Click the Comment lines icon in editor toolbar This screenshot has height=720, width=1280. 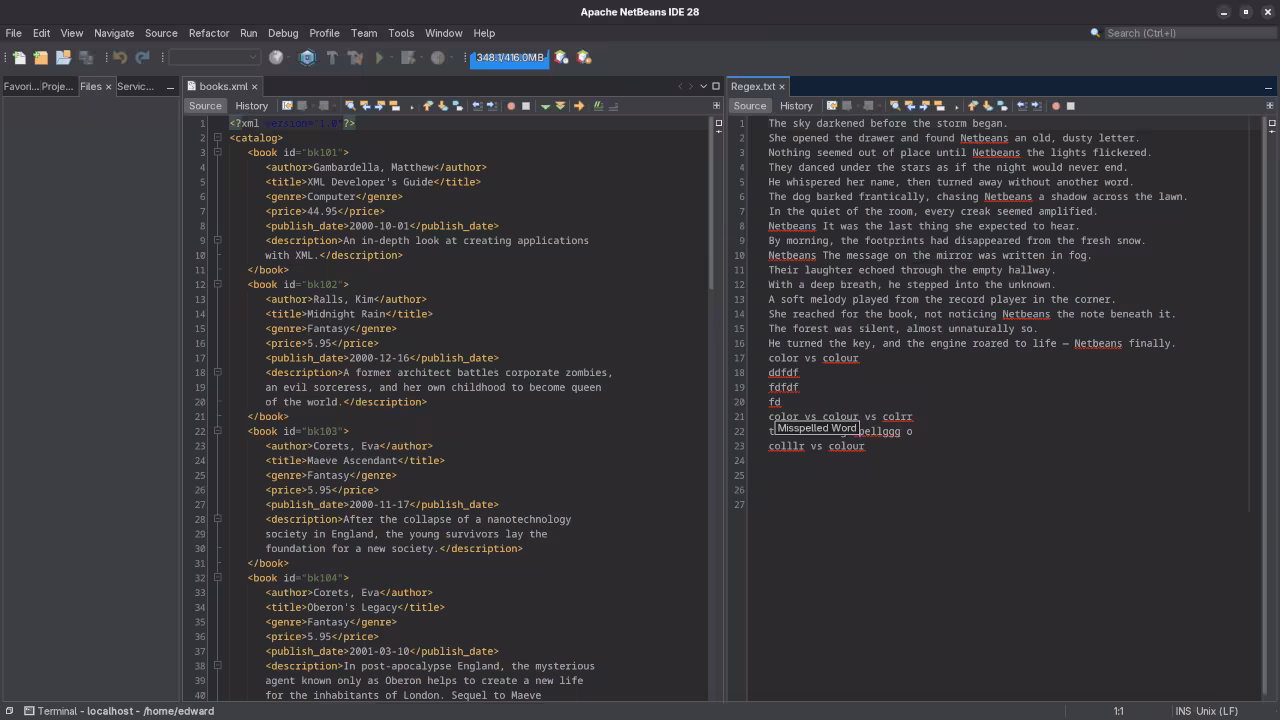[x=596, y=105]
